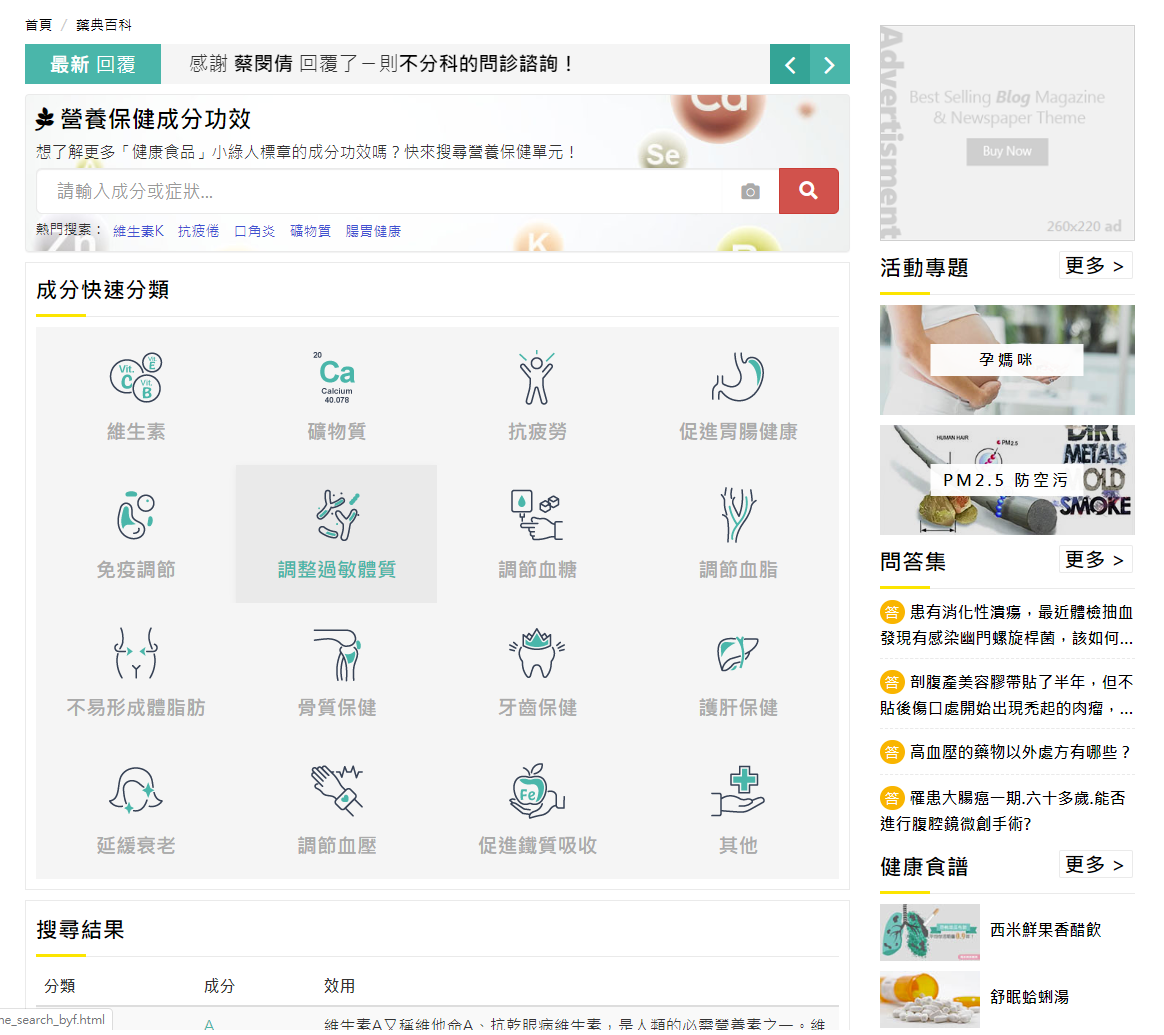Click the camera icon in search box

point(750,192)
